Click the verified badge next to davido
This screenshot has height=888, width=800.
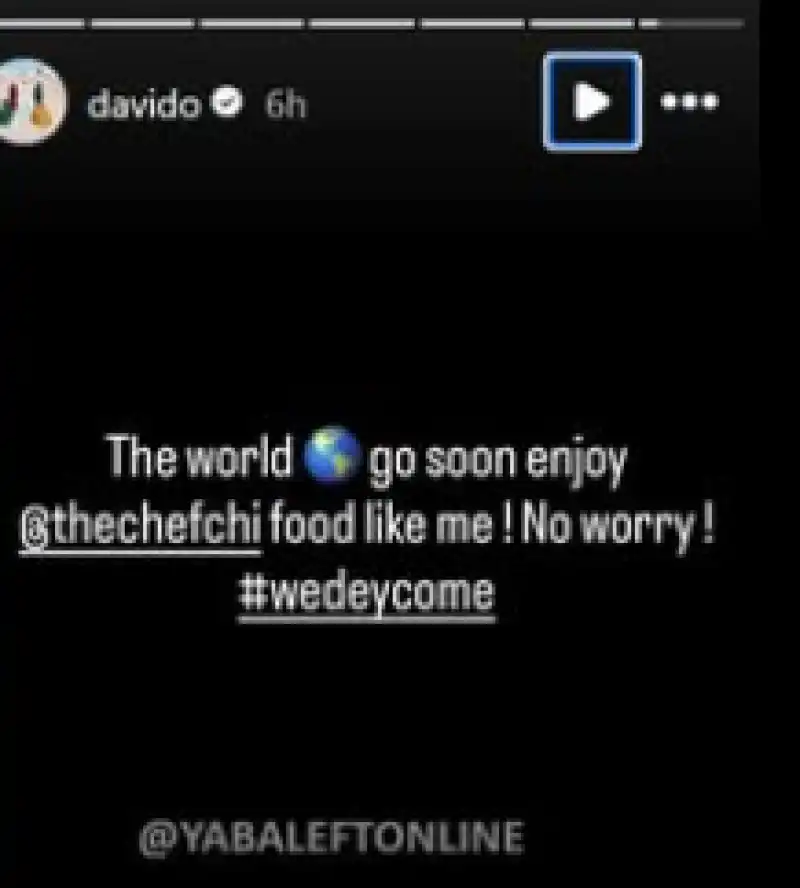pyautogui.click(x=227, y=102)
